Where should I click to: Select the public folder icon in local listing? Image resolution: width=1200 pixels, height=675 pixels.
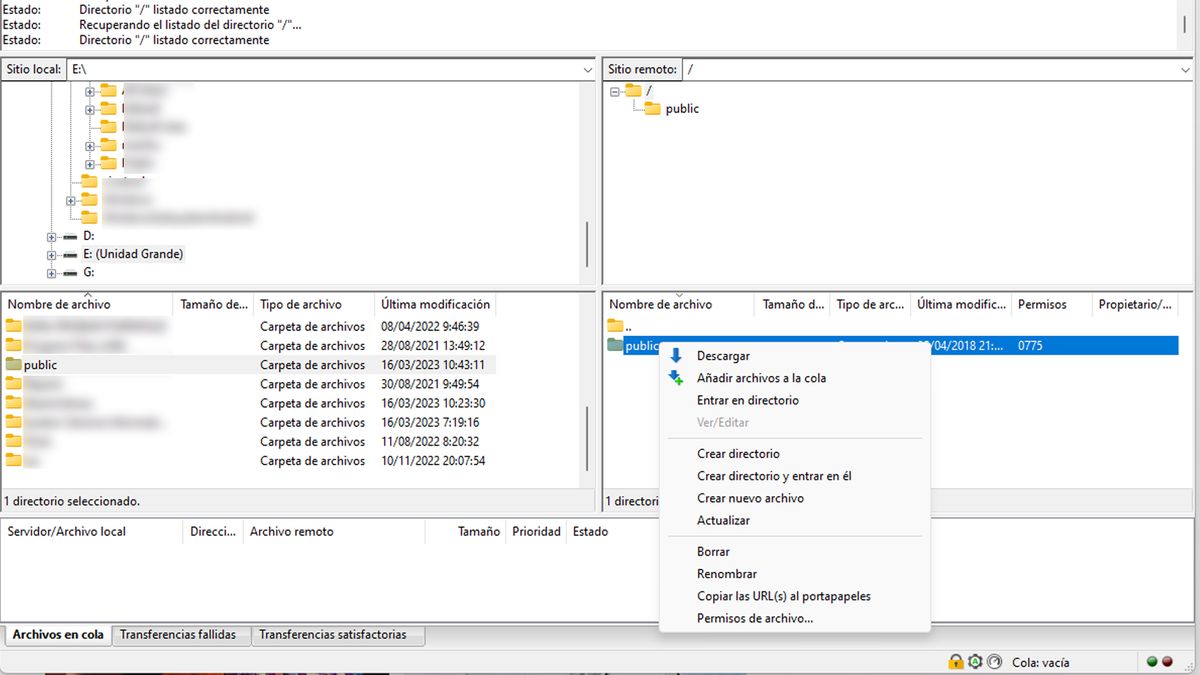point(12,364)
